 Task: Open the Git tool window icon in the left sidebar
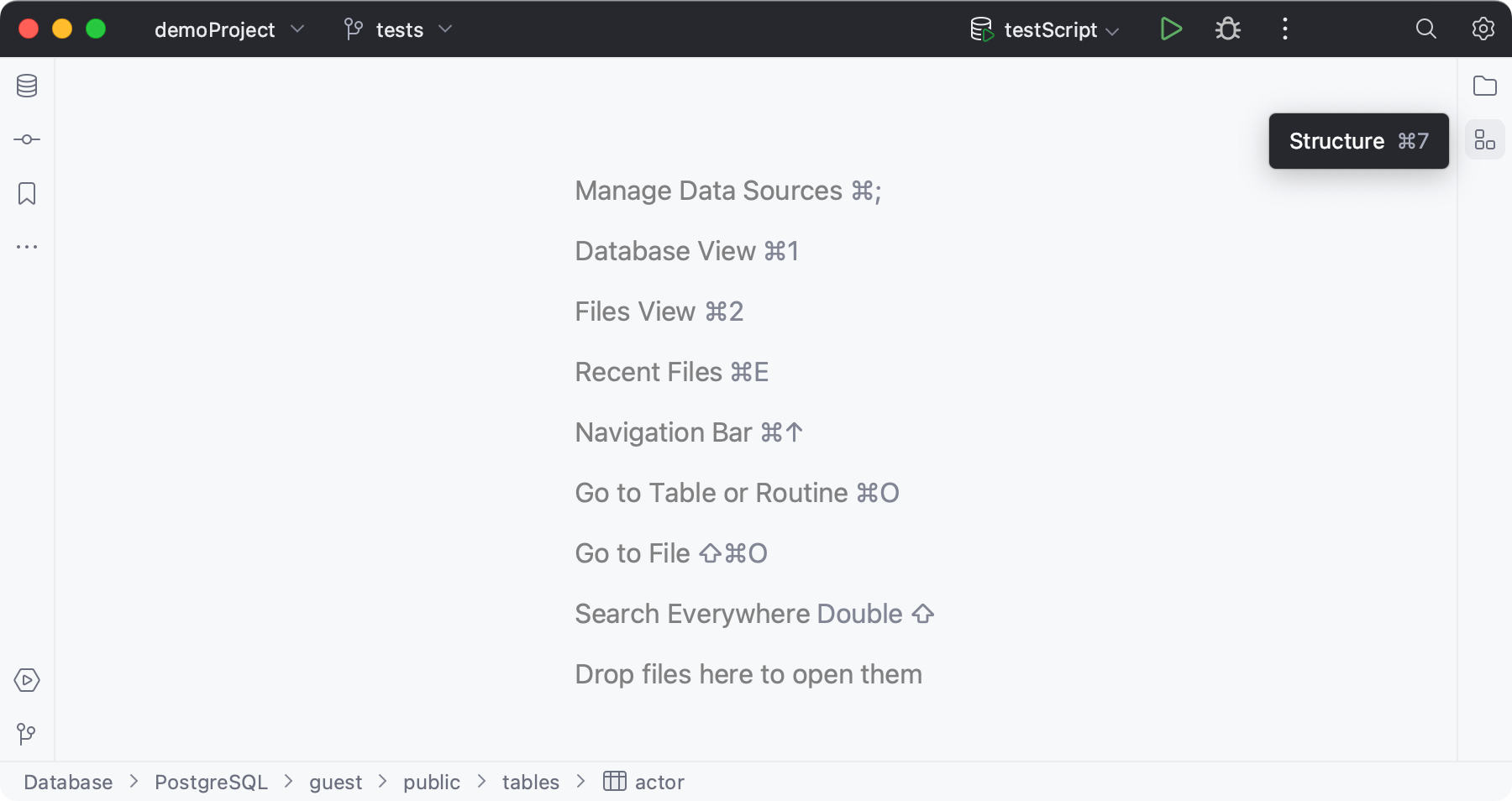tap(26, 734)
